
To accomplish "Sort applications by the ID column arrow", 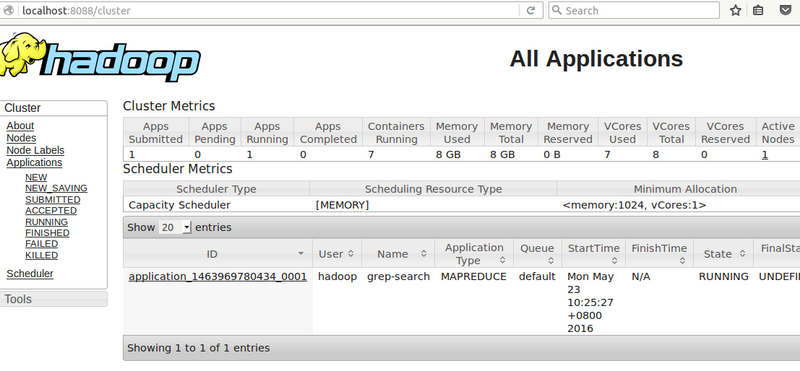I will pyautogui.click(x=301, y=253).
